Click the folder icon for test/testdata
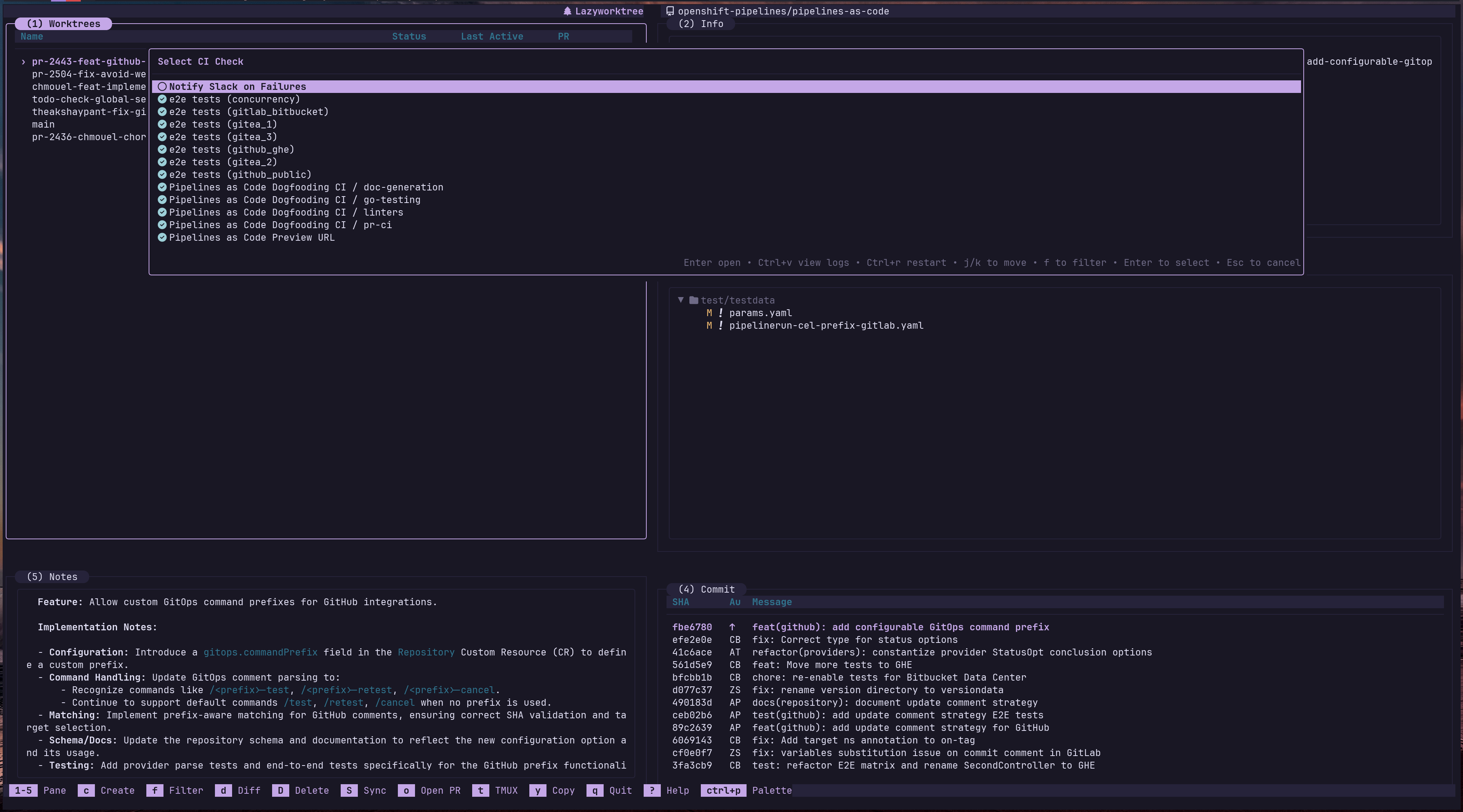1463x812 pixels. (694, 300)
